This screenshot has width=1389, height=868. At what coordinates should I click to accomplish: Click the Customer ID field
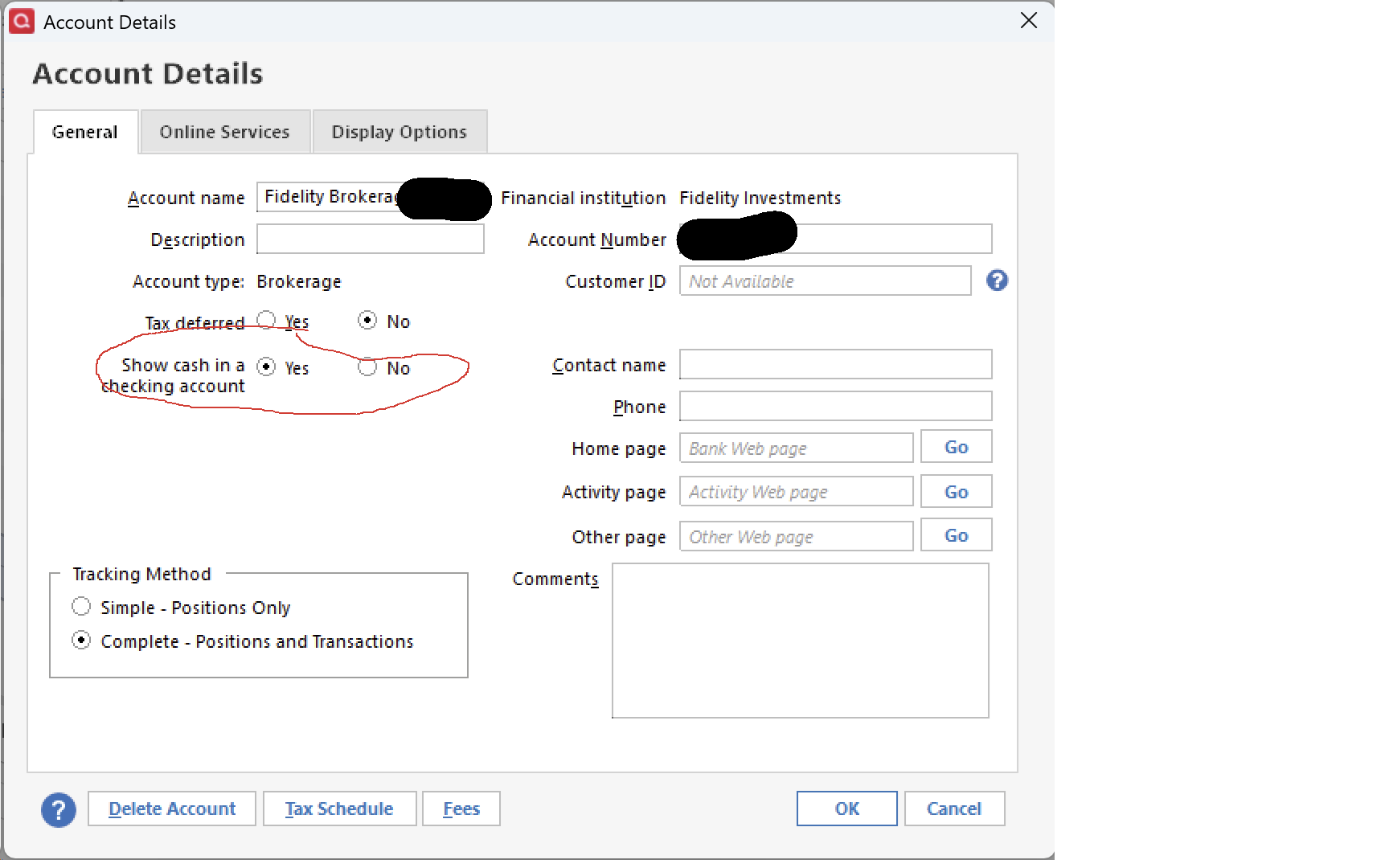pos(826,280)
